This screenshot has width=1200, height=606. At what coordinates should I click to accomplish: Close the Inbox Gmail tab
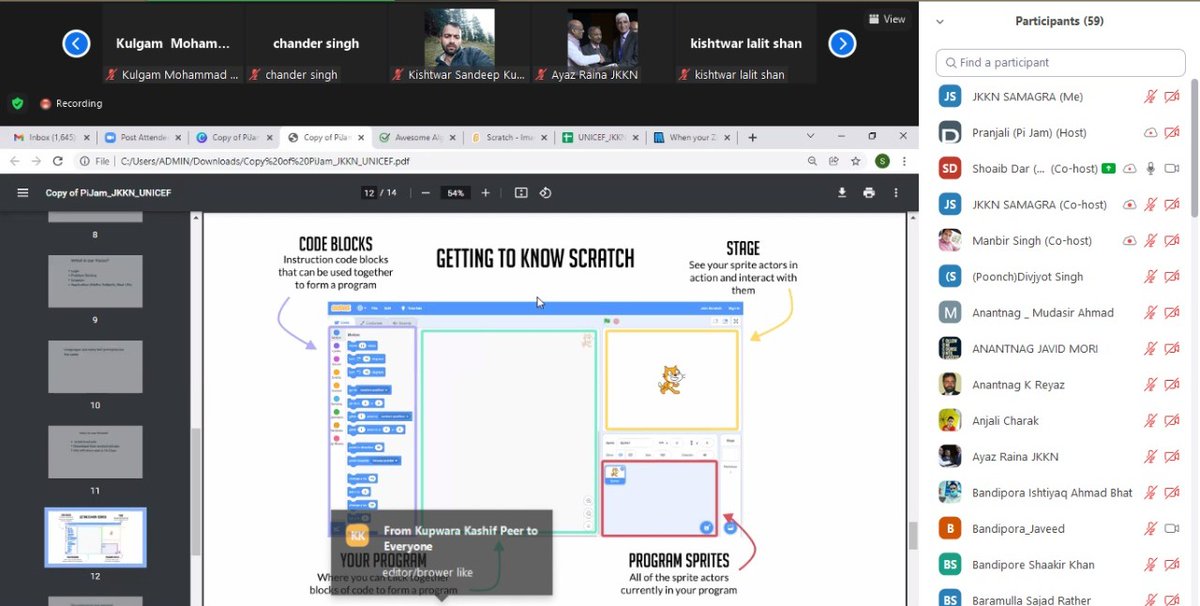(x=87, y=138)
